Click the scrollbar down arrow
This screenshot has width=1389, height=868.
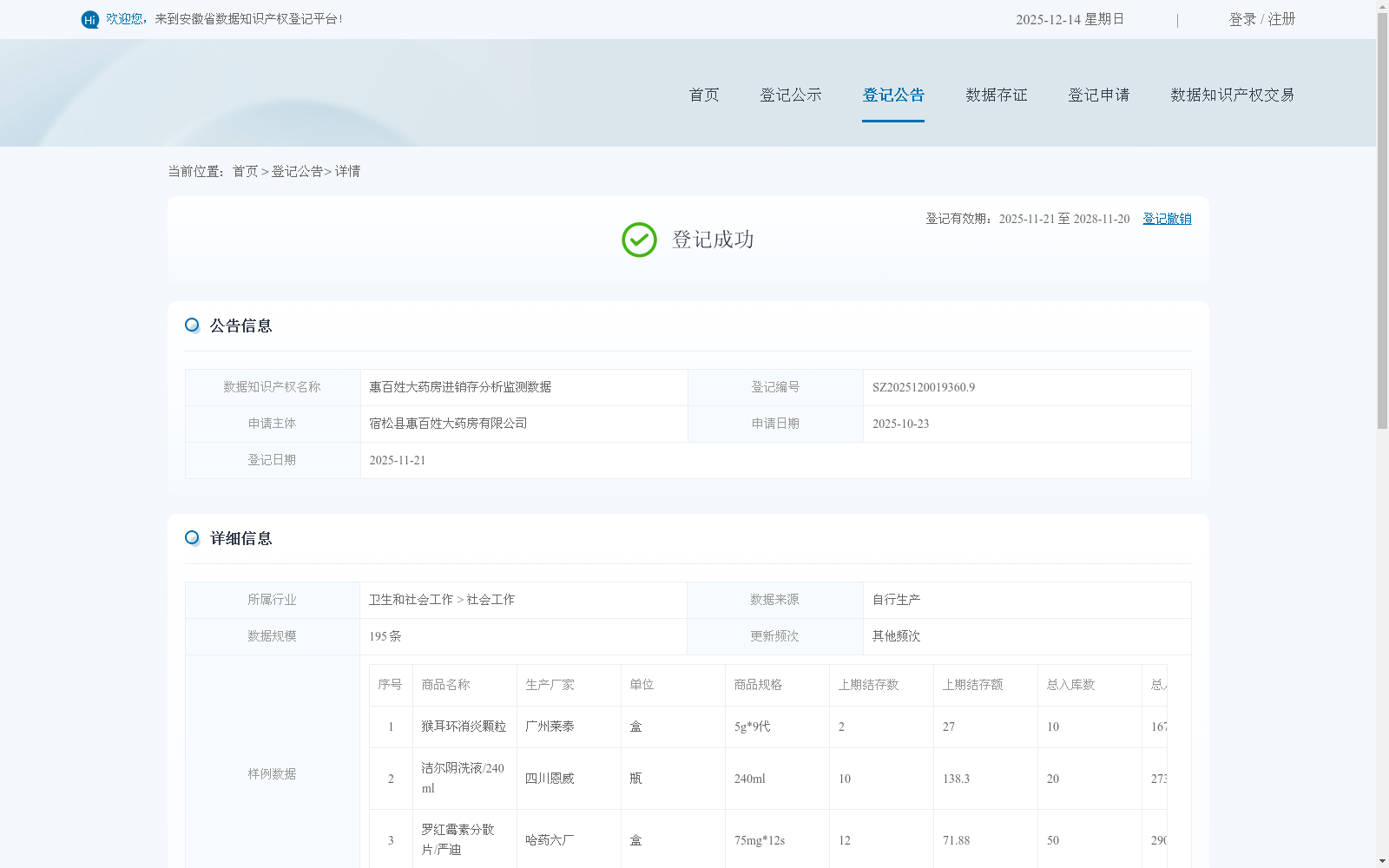1382,861
